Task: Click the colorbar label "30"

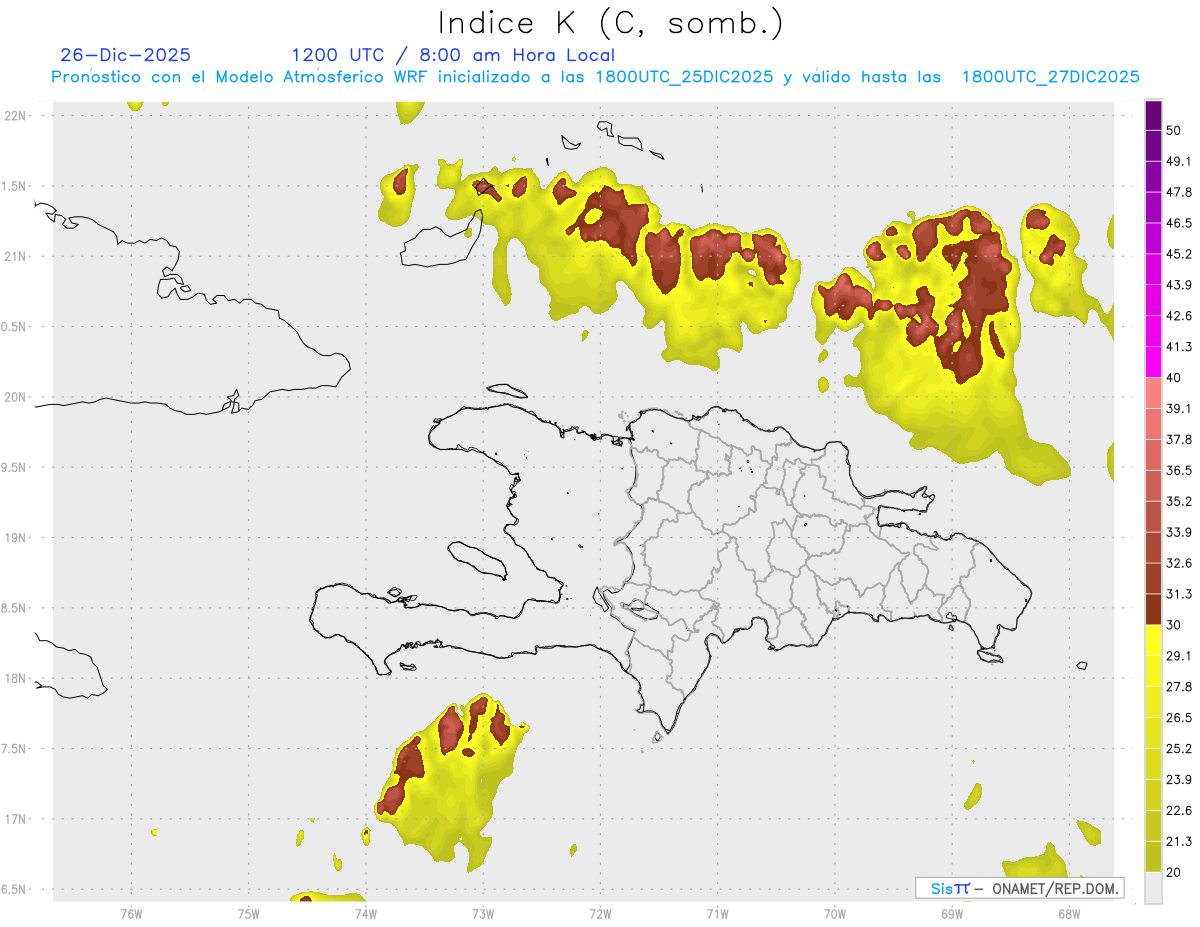Action: pos(1174,625)
